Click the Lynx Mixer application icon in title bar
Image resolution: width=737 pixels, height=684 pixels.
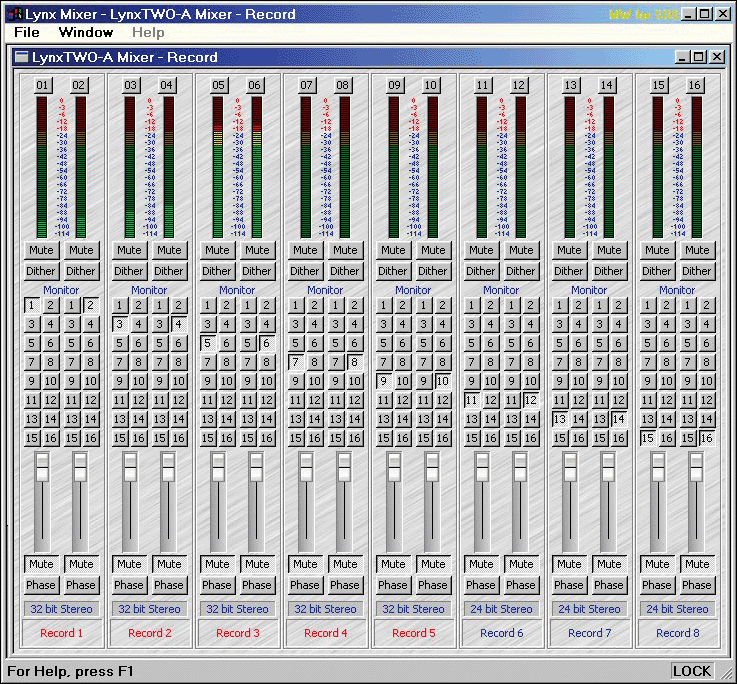(x=13, y=14)
